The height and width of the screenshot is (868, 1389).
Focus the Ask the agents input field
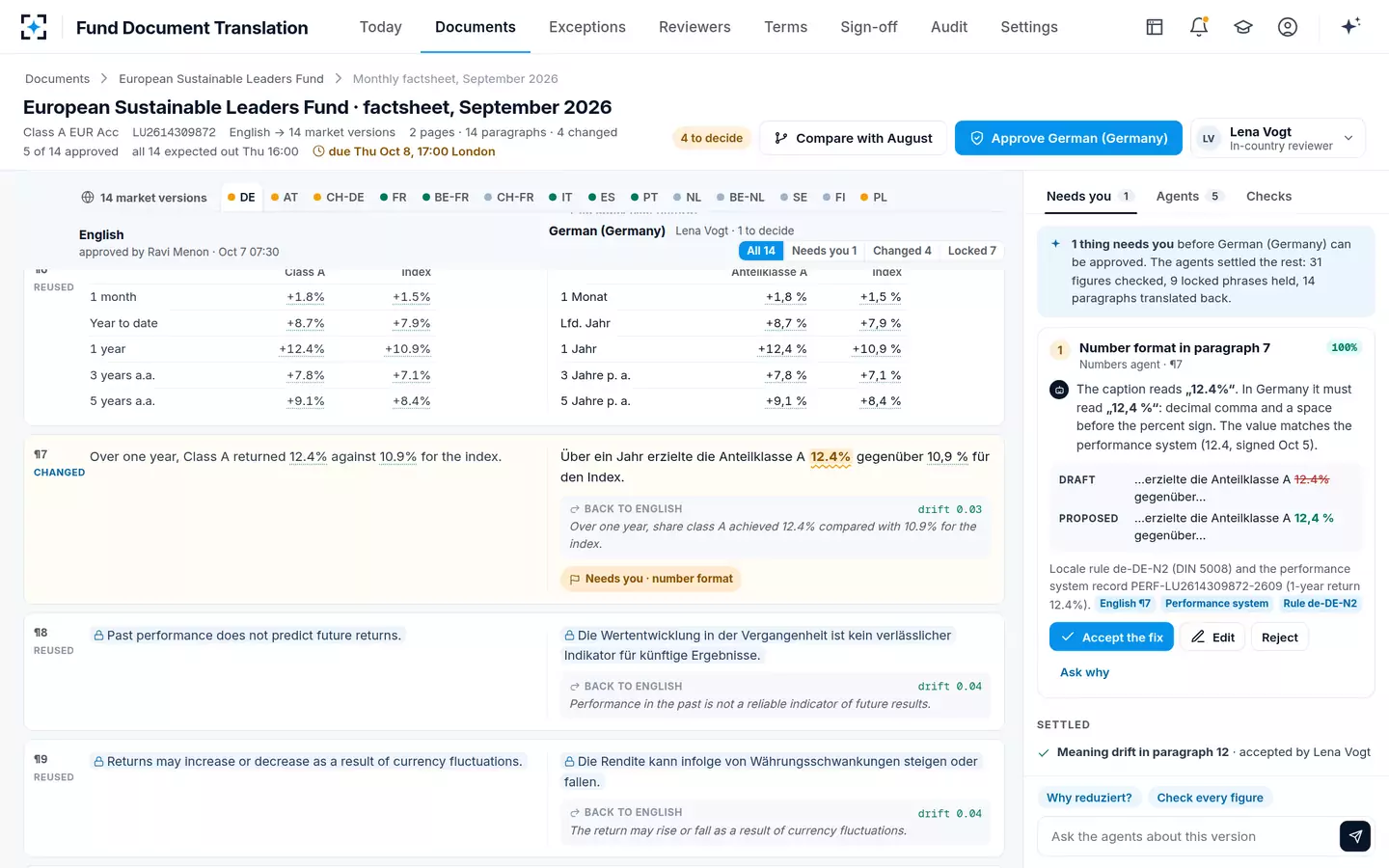[1188, 837]
